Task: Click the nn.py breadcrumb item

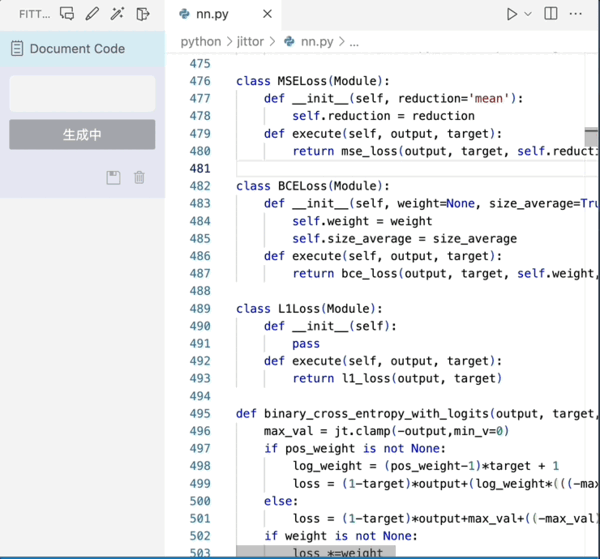Action: click(316, 42)
